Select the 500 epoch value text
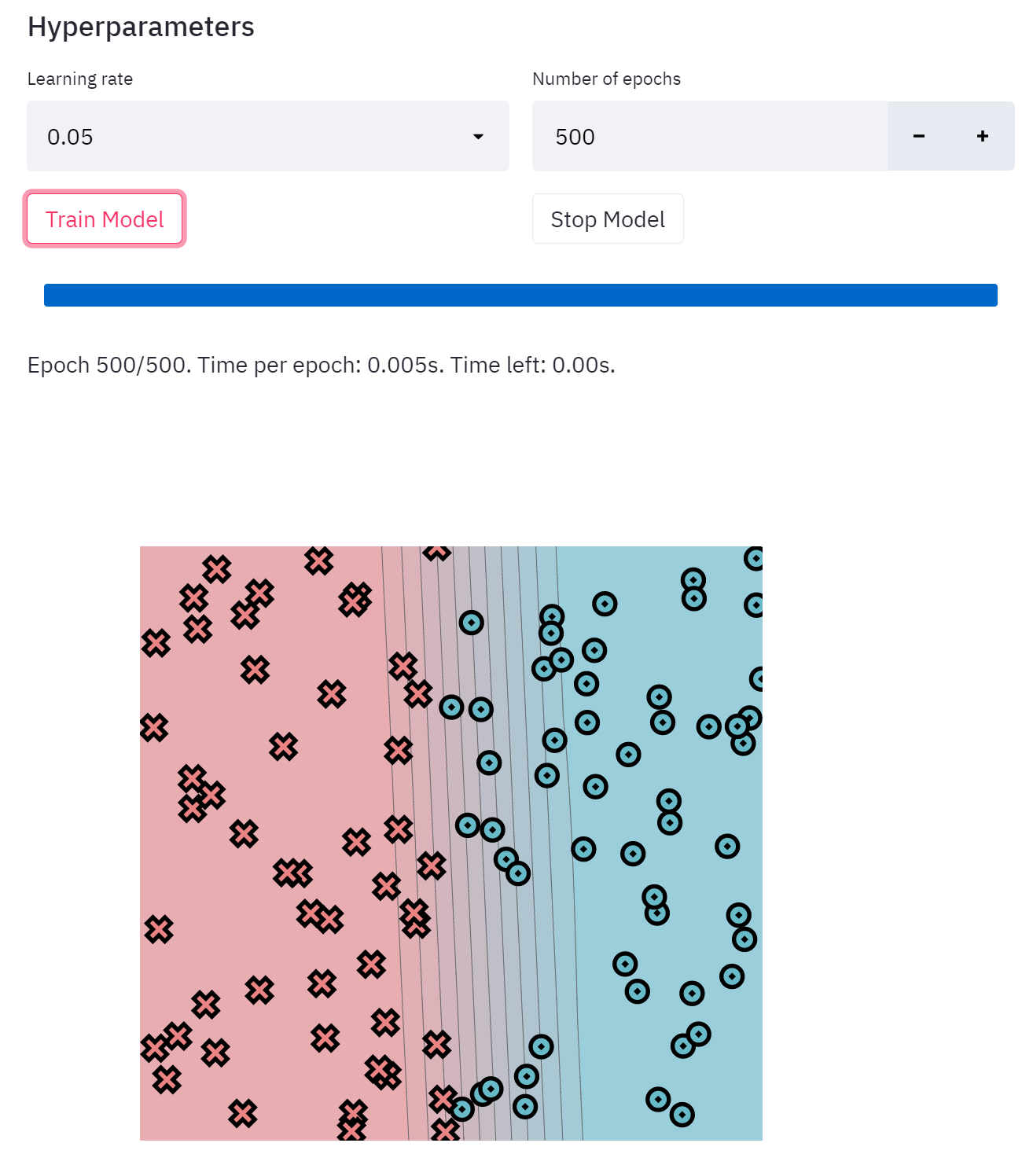Screen dimensions: 1022x1176 (x=573, y=136)
